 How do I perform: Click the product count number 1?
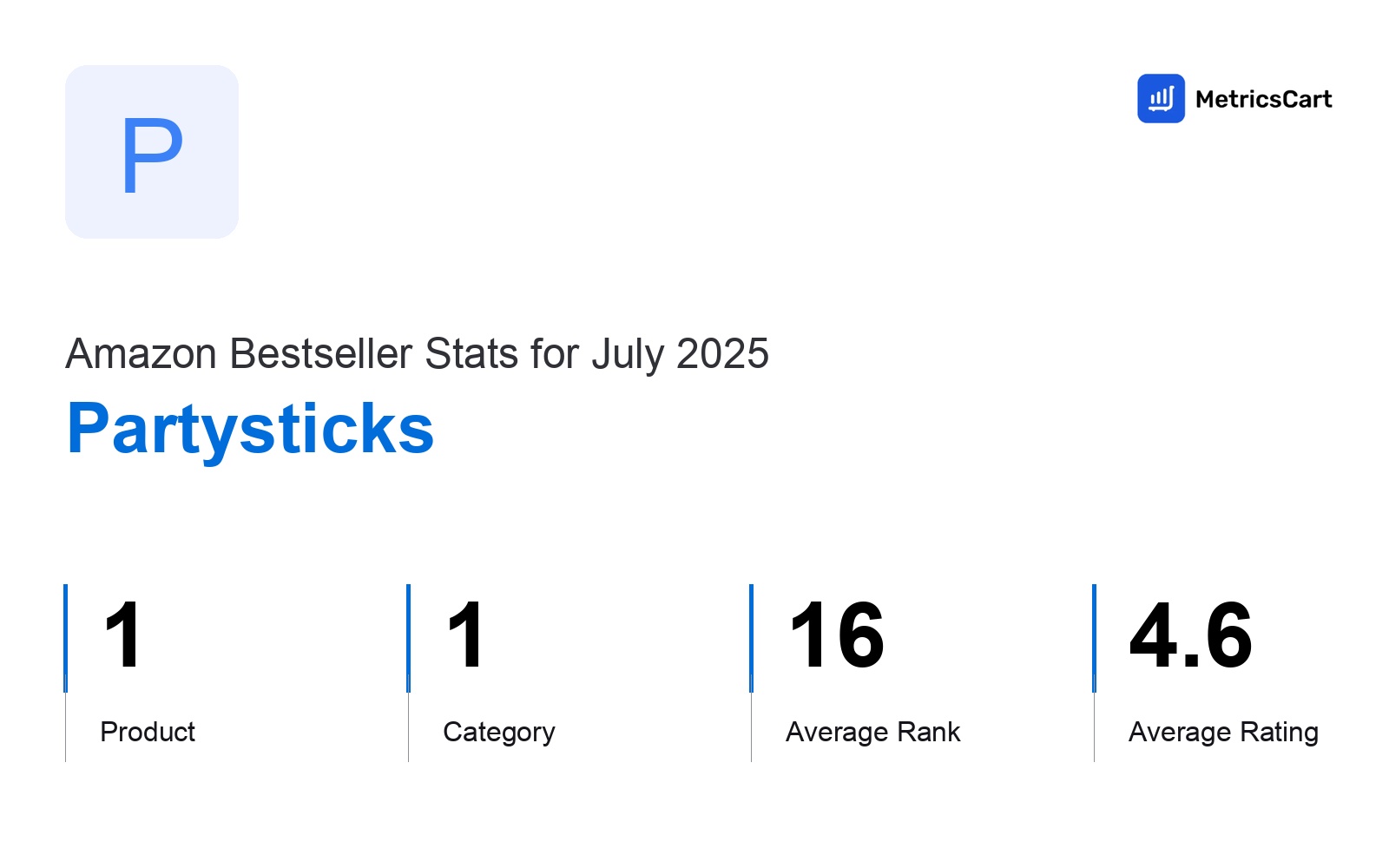point(122,636)
